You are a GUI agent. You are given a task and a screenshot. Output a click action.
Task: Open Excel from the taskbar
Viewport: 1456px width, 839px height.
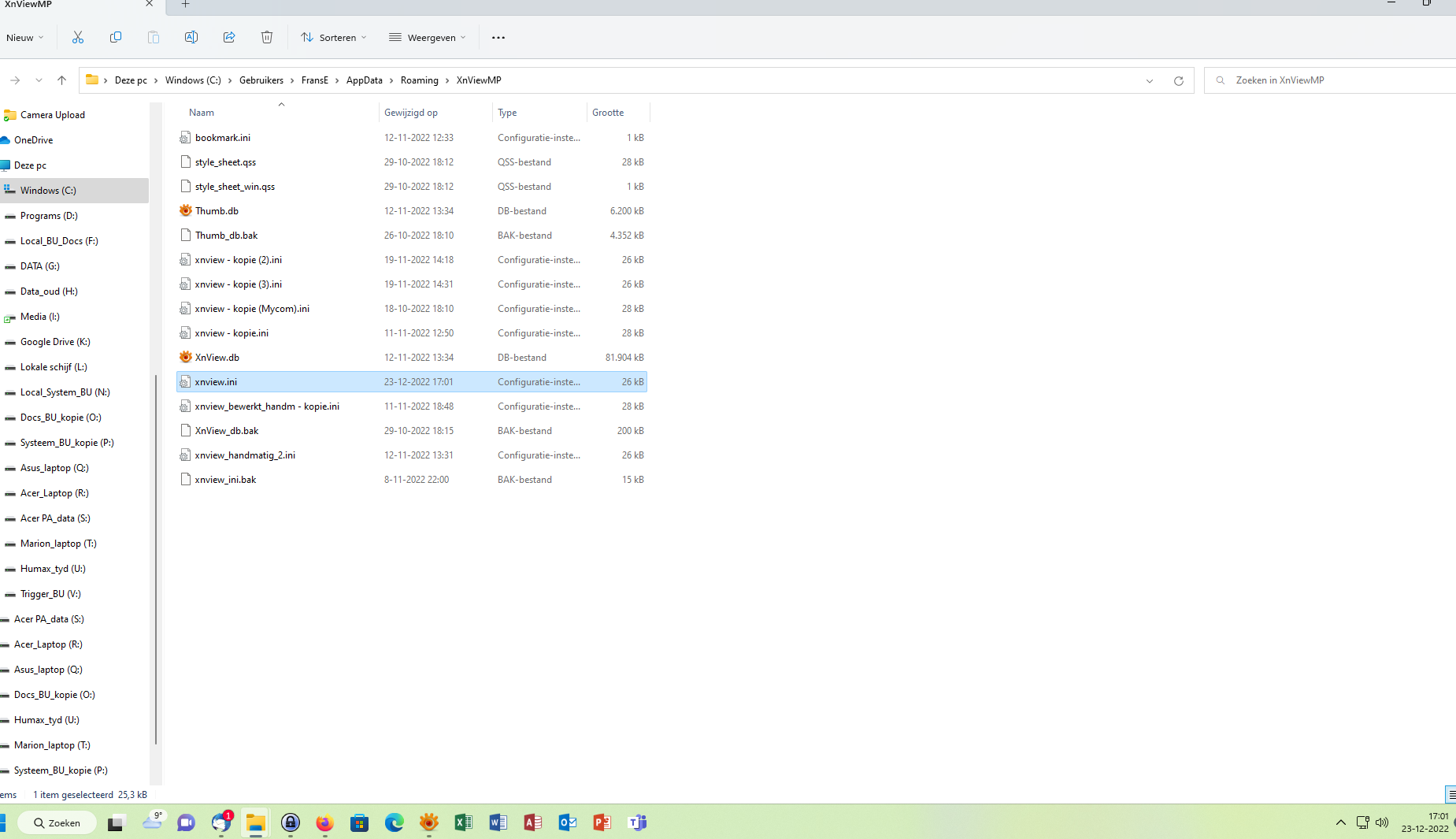pyautogui.click(x=463, y=822)
